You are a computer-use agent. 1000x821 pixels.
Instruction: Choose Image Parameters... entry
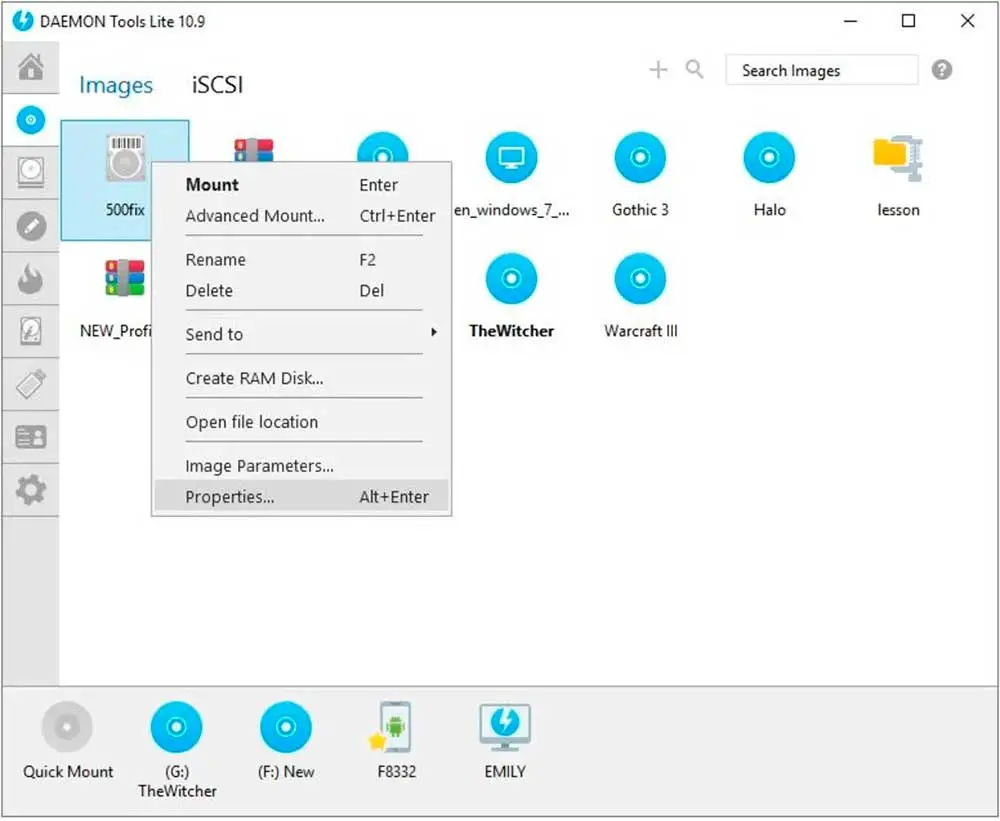301,466
